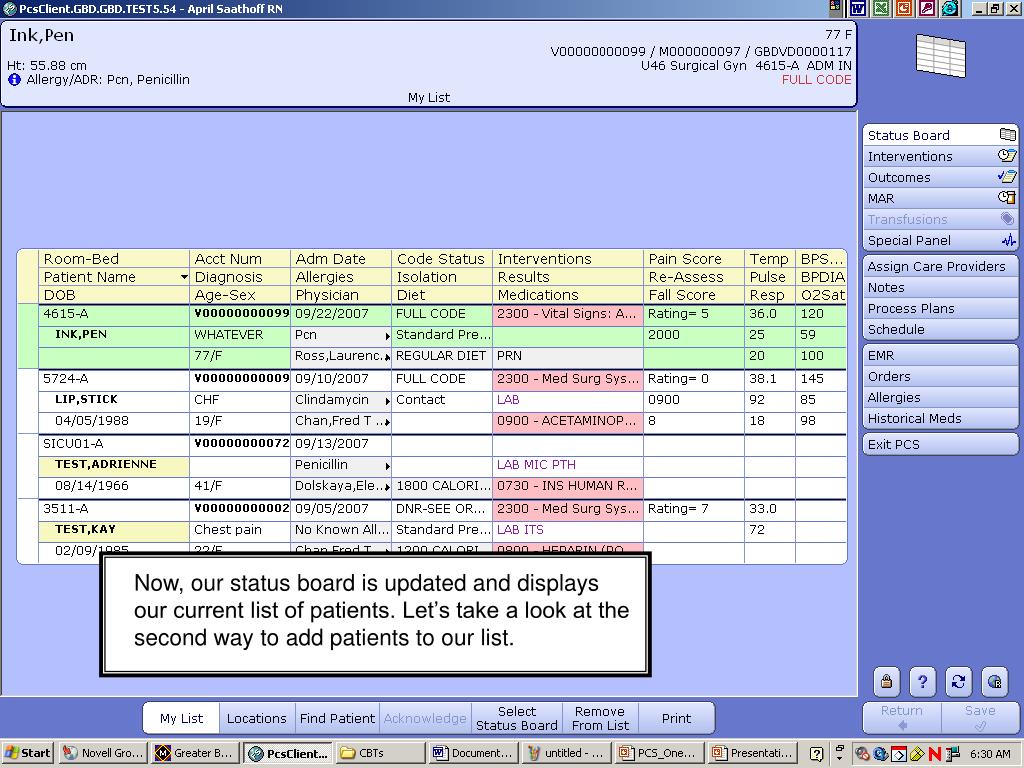Click the lock icon button

coord(886,681)
